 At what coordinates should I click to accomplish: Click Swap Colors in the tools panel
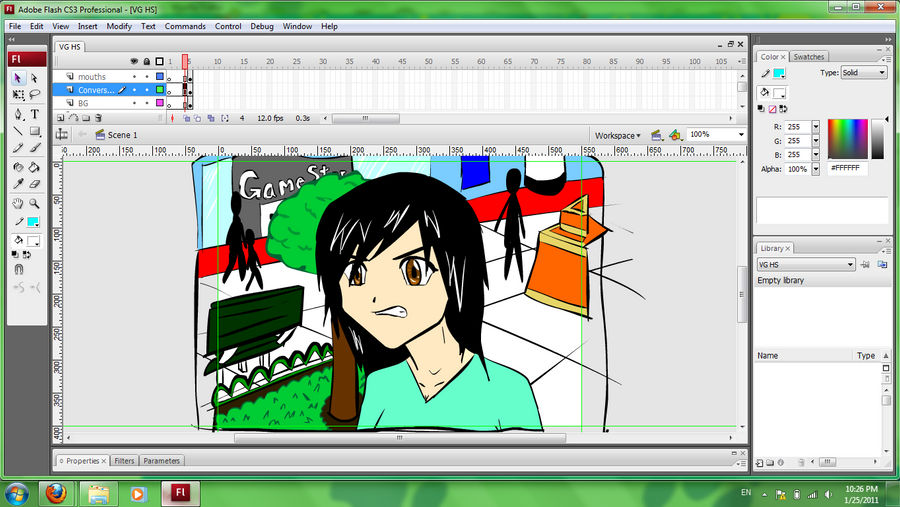pyautogui.click(x=27, y=254)
